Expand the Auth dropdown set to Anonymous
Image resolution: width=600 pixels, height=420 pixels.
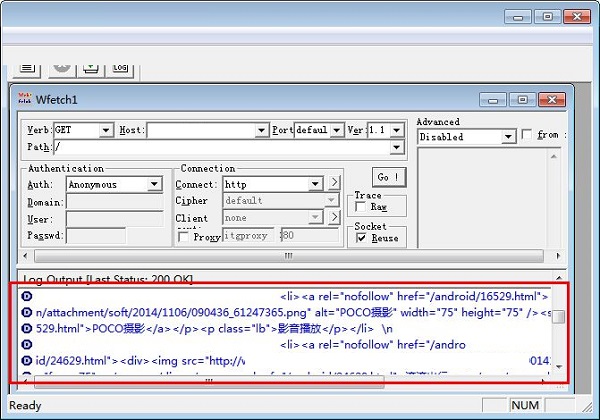coord(154,184)
